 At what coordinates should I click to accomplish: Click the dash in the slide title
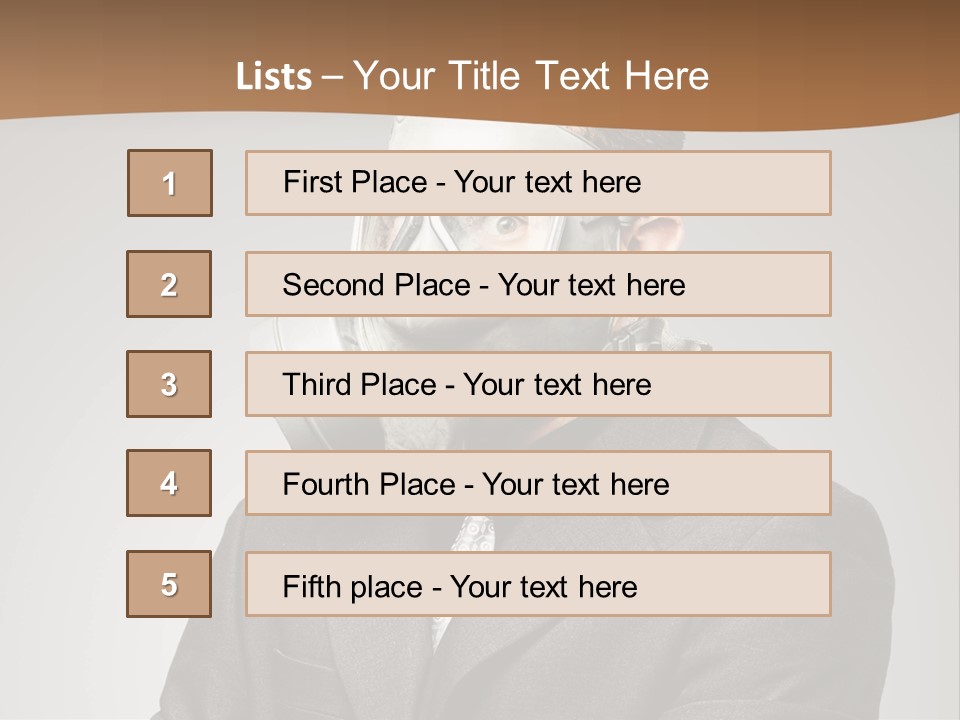(x=332, y=77)
